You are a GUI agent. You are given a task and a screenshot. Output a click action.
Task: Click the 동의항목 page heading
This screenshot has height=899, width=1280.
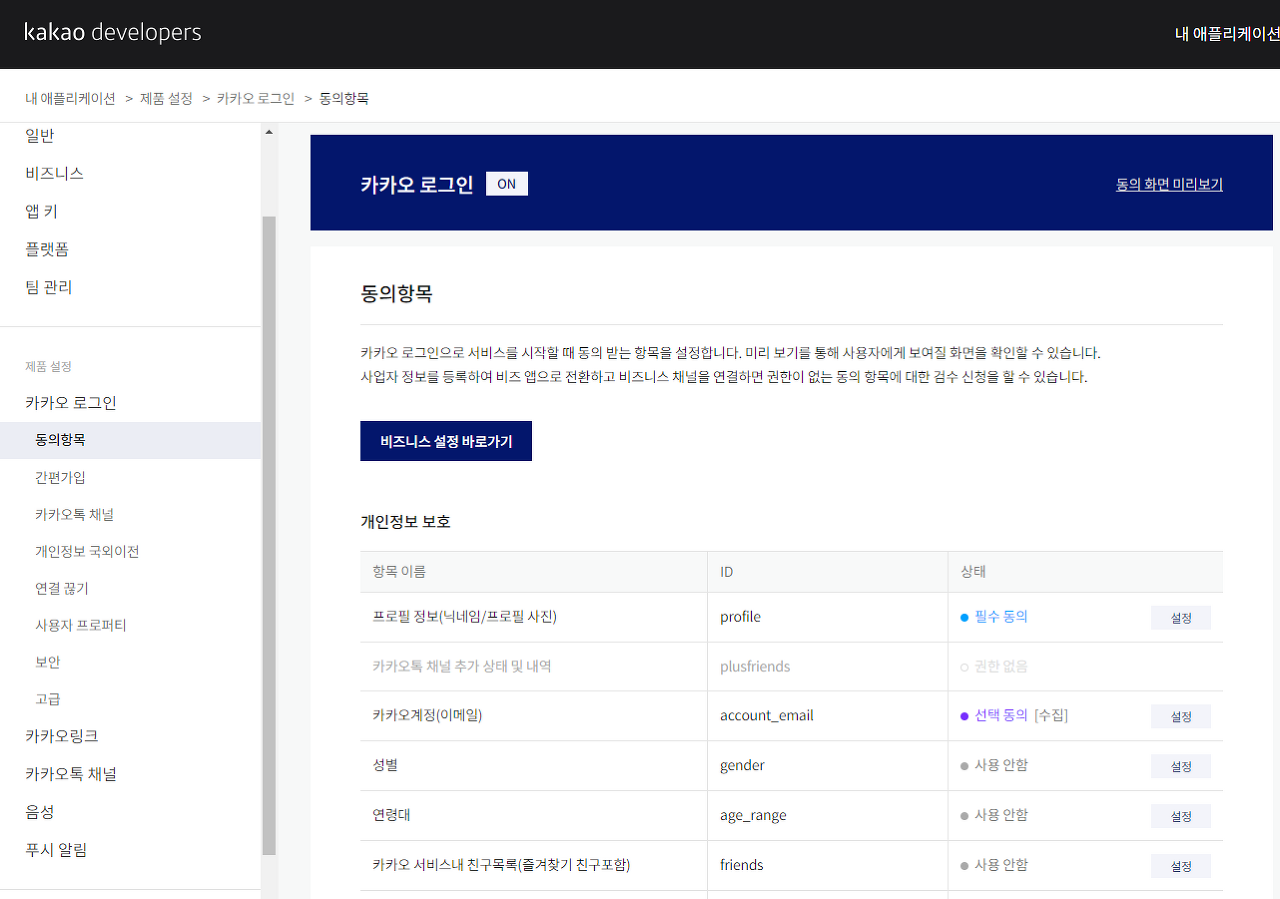pos(396,295)
